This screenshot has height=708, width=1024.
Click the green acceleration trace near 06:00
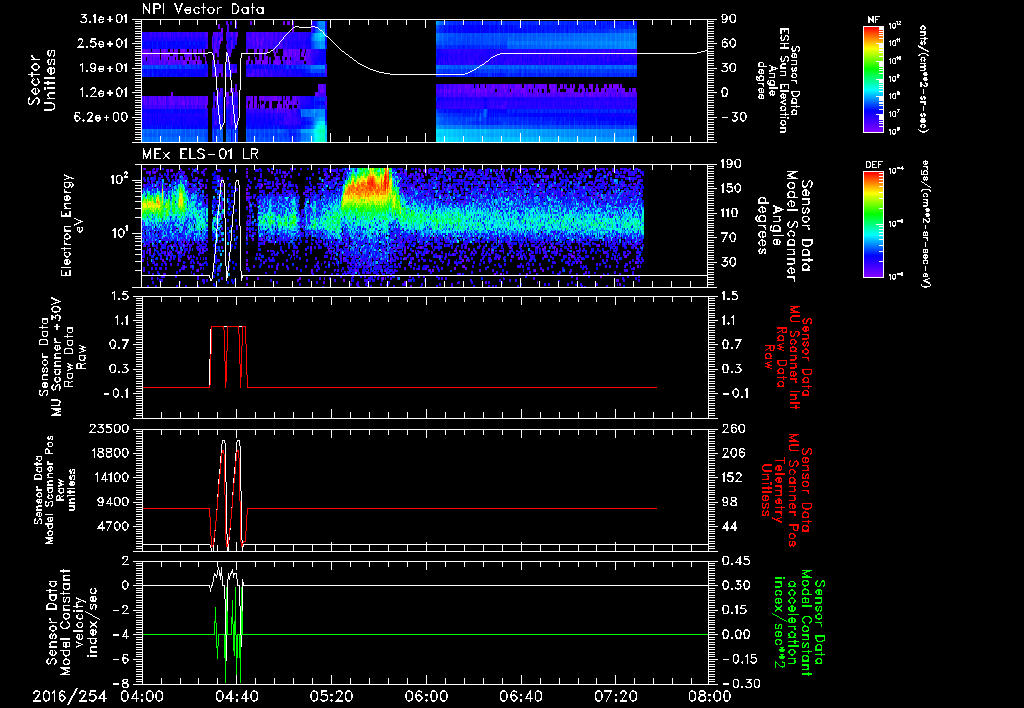click(425, 634)
